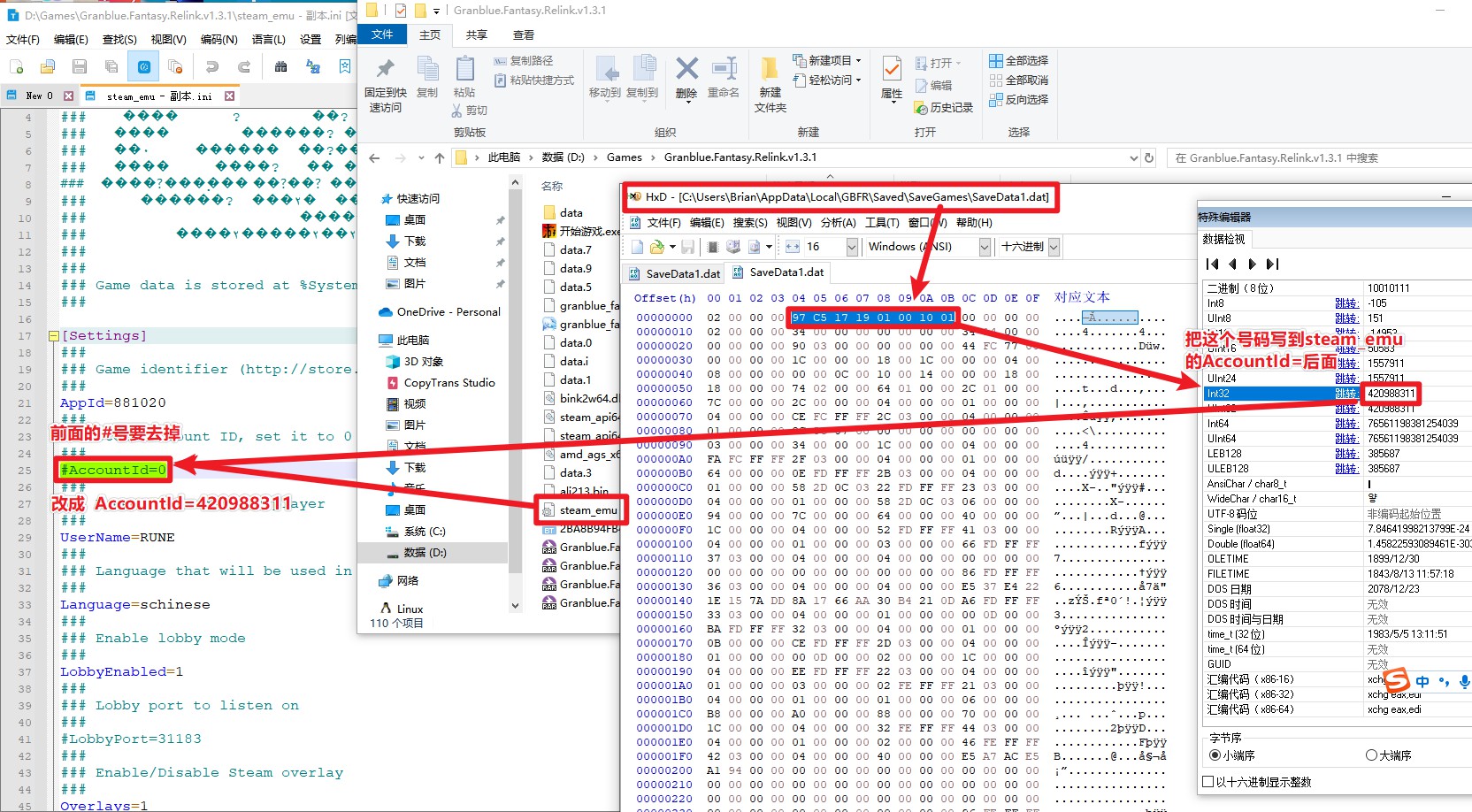This screenshot has width=1472, height=812.
Task: Toggle show integers in hexadecimal checkbox
Action: point(1208,781)
